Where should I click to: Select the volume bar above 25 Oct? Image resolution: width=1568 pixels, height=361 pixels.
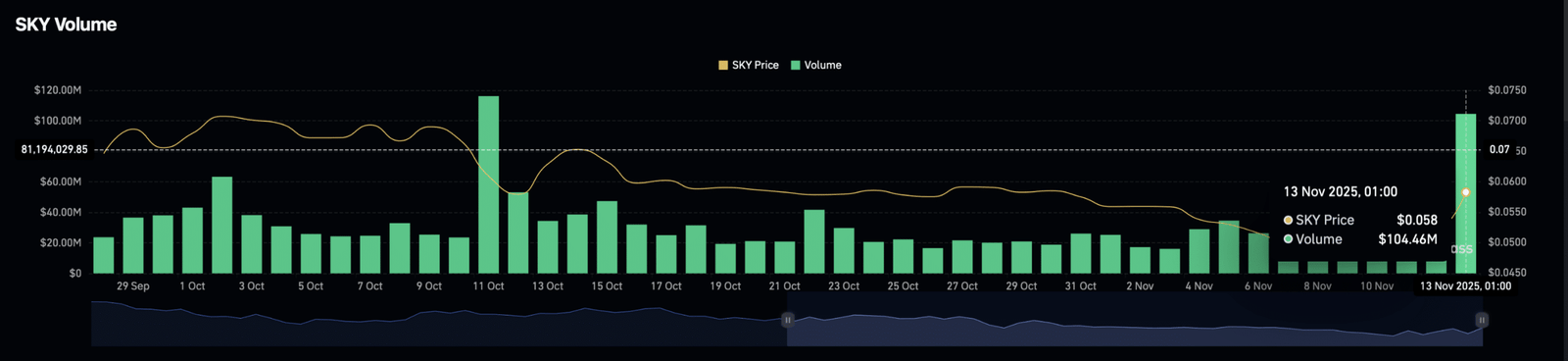click(x=903, y=256)
